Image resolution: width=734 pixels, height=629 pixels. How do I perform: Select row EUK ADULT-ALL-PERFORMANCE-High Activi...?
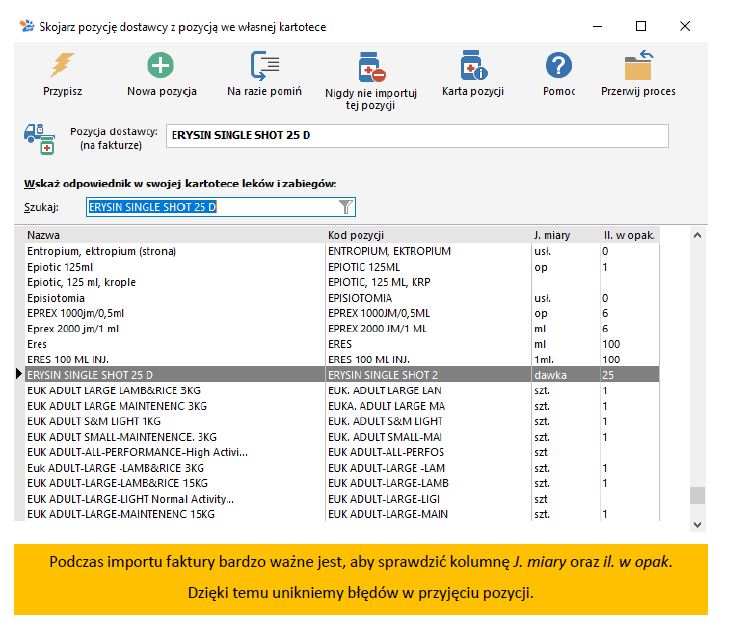click(342, 452)
